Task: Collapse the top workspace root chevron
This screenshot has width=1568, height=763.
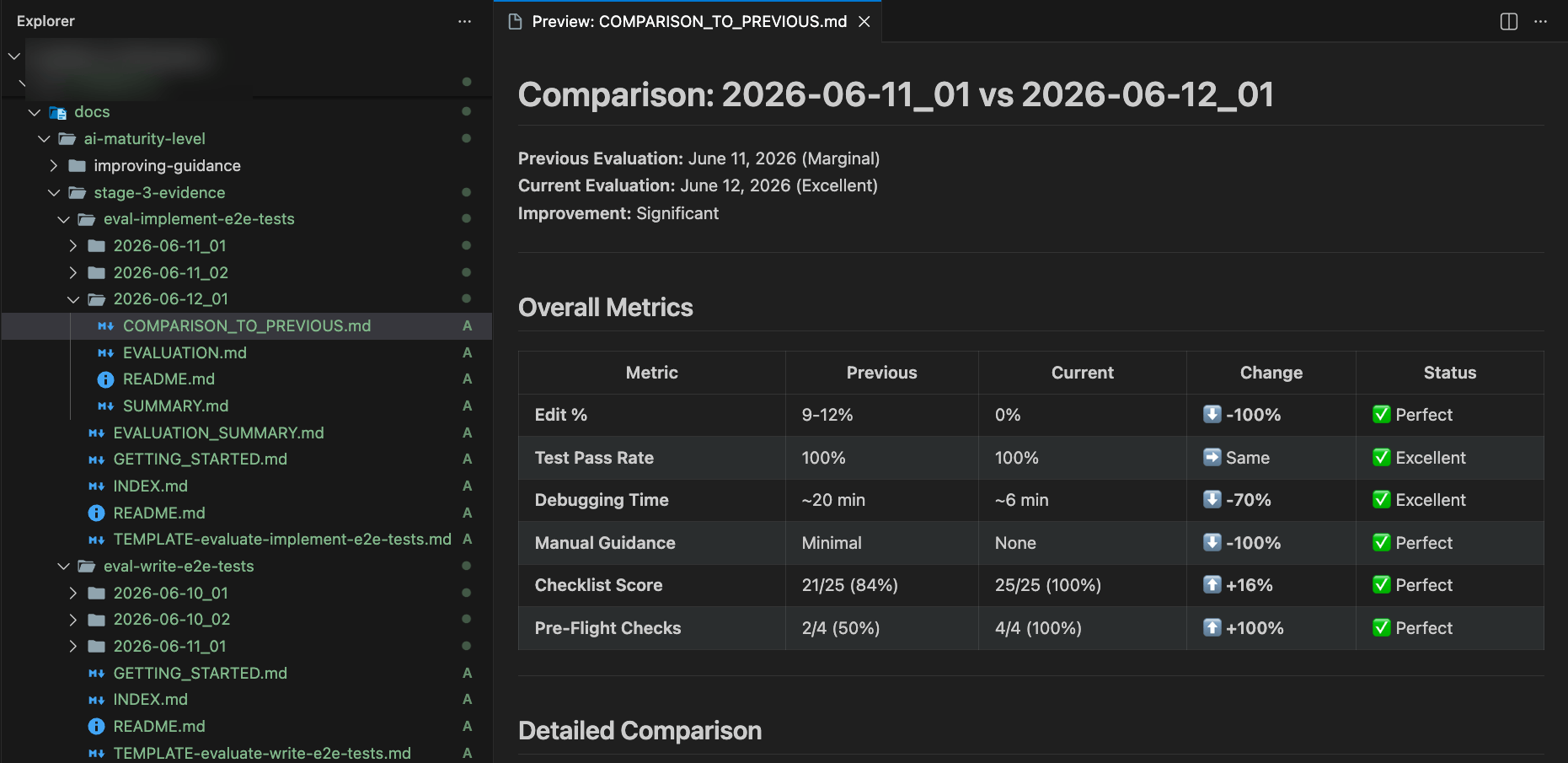Action: 14,56
